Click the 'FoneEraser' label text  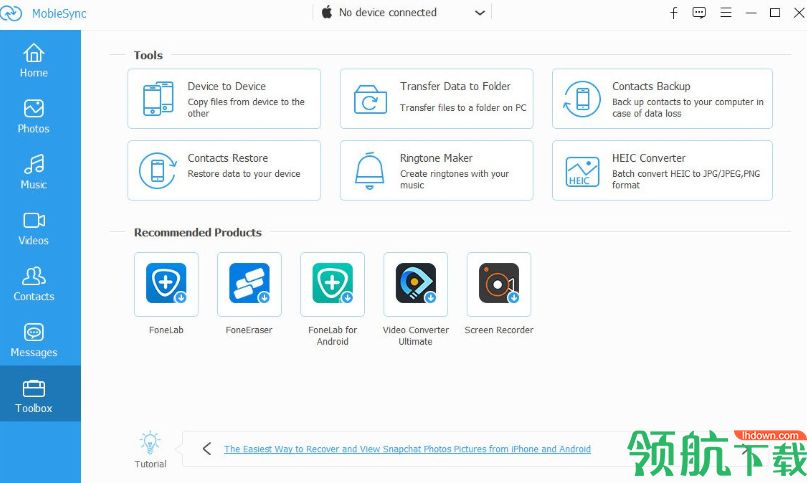coord(249,330)
